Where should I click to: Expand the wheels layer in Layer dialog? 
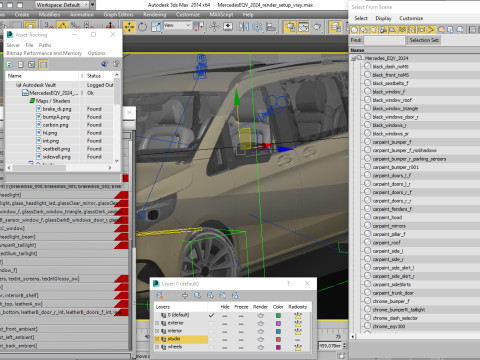tap(157, 347)
